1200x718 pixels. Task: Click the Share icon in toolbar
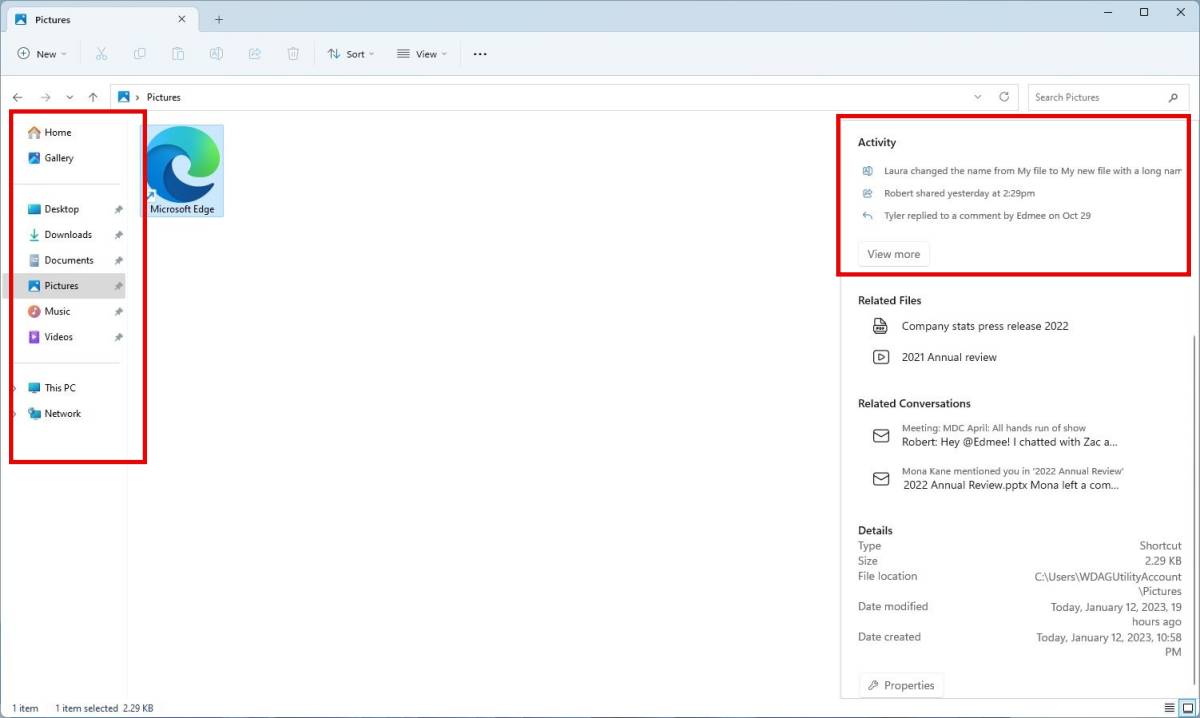pos(254,54)
